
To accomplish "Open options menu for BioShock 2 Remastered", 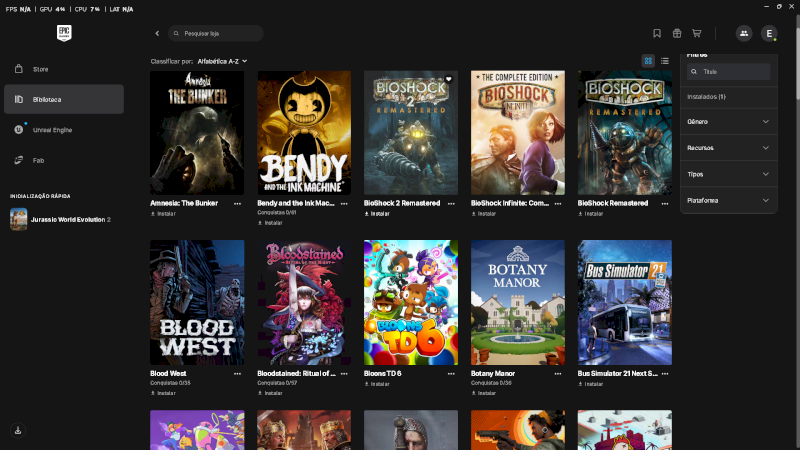I will (x=451, y=204).
